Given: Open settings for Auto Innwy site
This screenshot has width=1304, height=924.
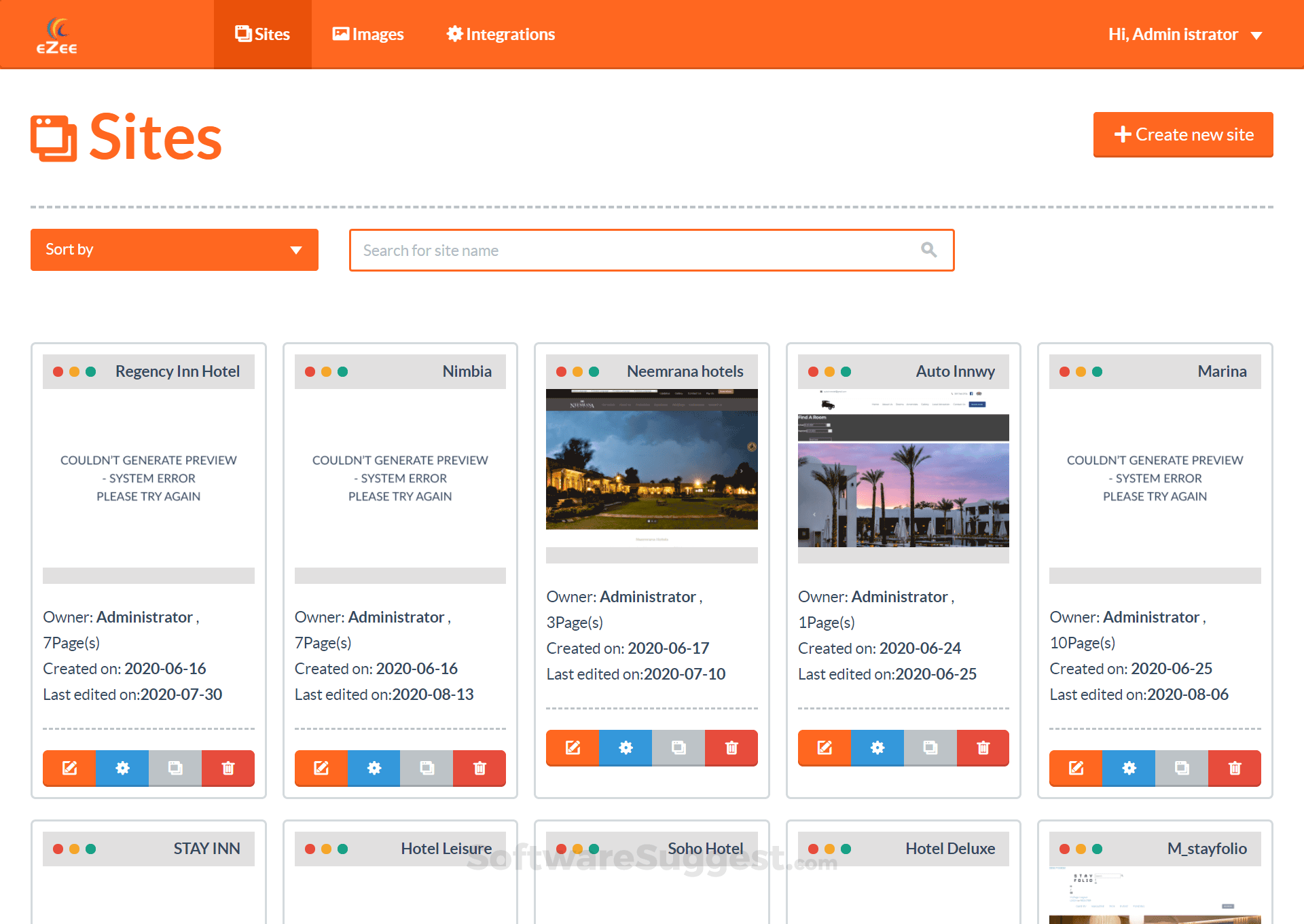Looking at the screenshot, I should click(x=877, y=747).
